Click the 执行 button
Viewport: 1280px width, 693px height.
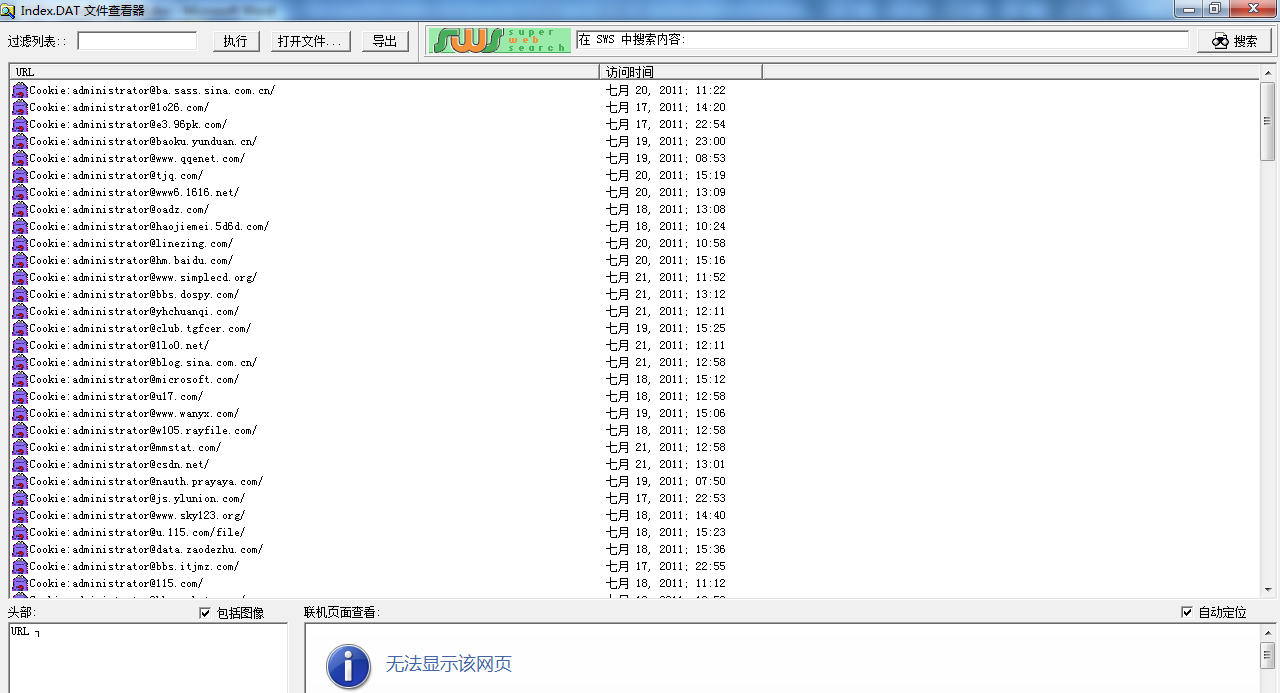236,41
